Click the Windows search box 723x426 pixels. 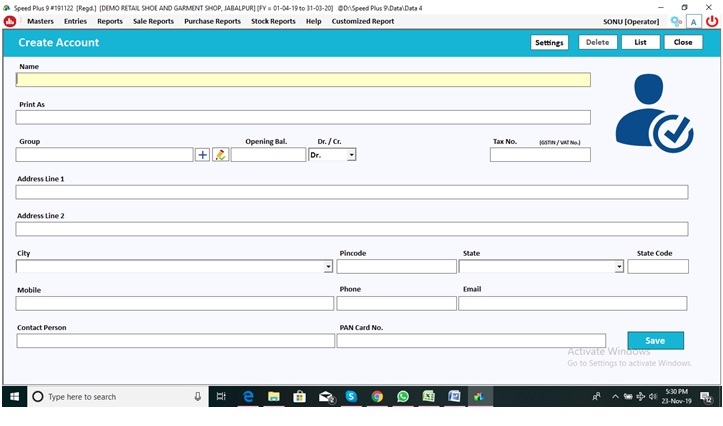pyautogui.click(x=118, y=396)
